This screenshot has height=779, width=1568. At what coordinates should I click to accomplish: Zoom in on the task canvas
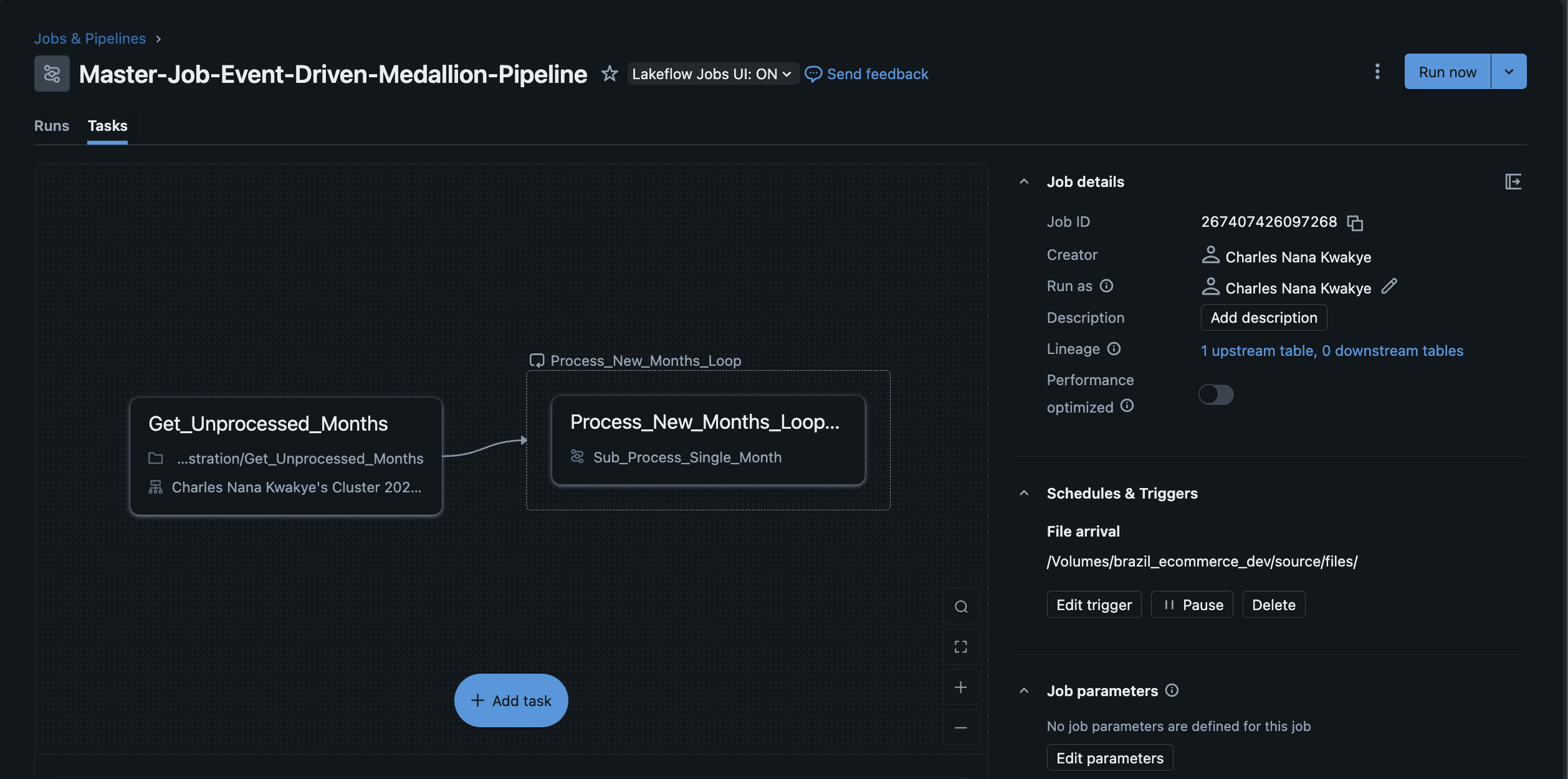960,687
